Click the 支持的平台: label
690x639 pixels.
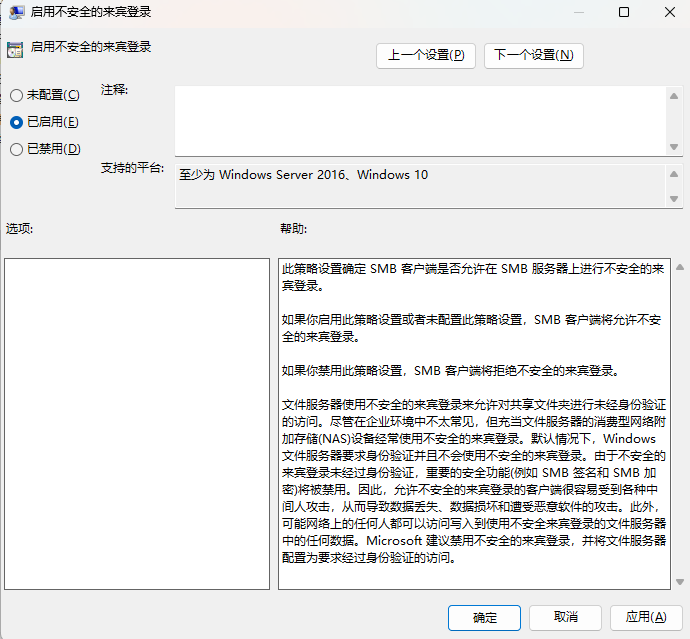[x=132, y=168]
